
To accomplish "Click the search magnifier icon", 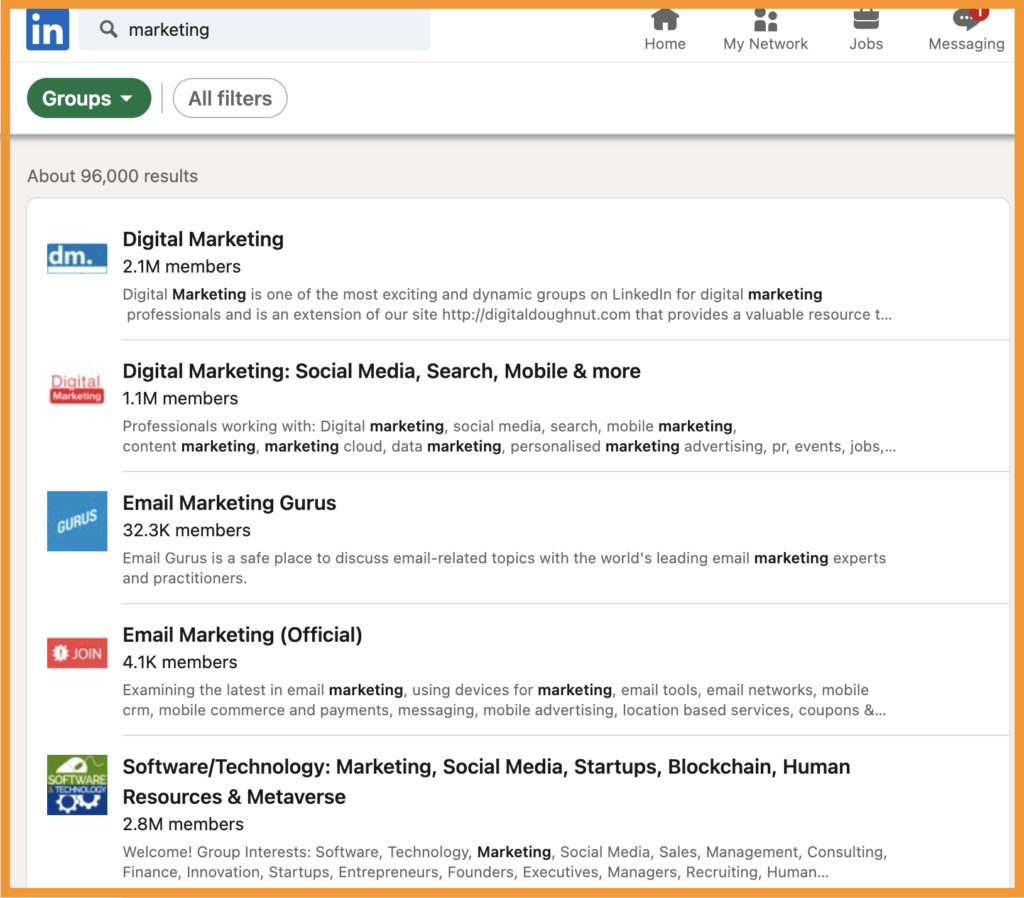I will 108,30.
